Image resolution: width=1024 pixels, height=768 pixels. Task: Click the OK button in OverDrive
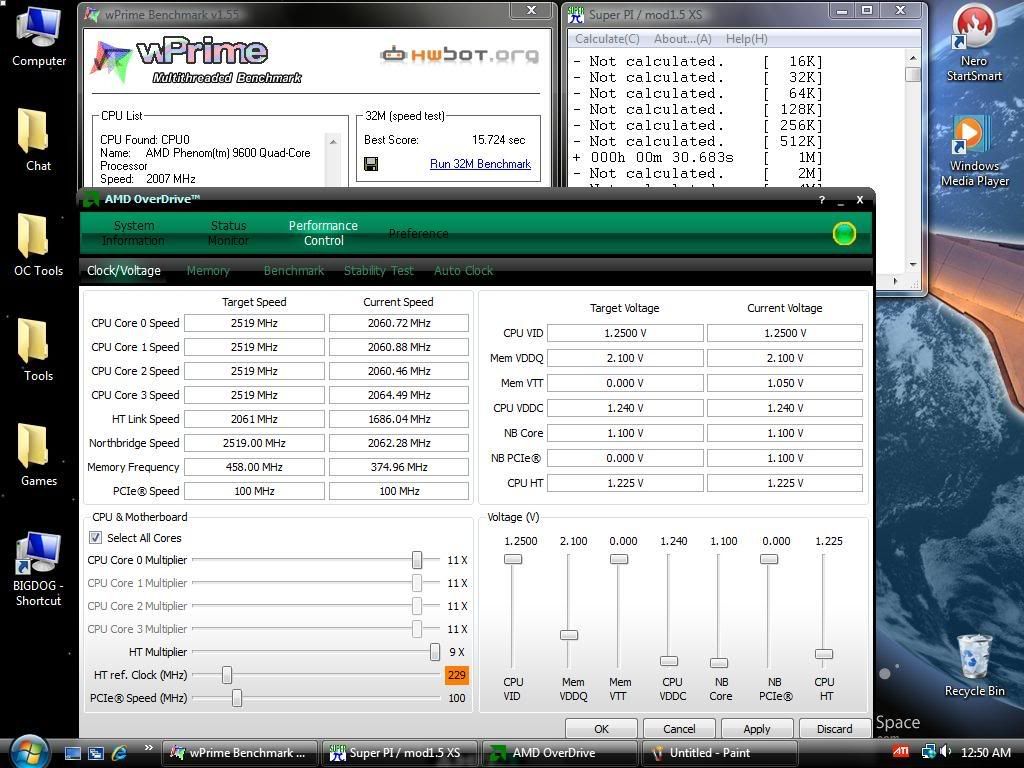point(601,728)
